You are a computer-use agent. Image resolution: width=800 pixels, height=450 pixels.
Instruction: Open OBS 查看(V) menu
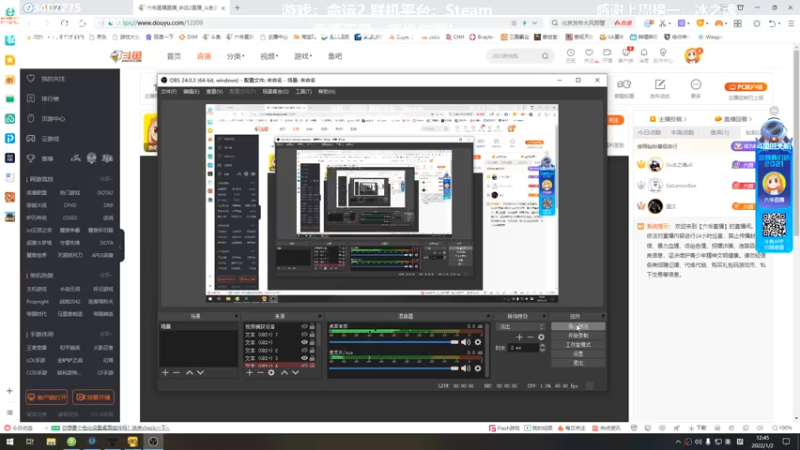[x=214, y=92]
